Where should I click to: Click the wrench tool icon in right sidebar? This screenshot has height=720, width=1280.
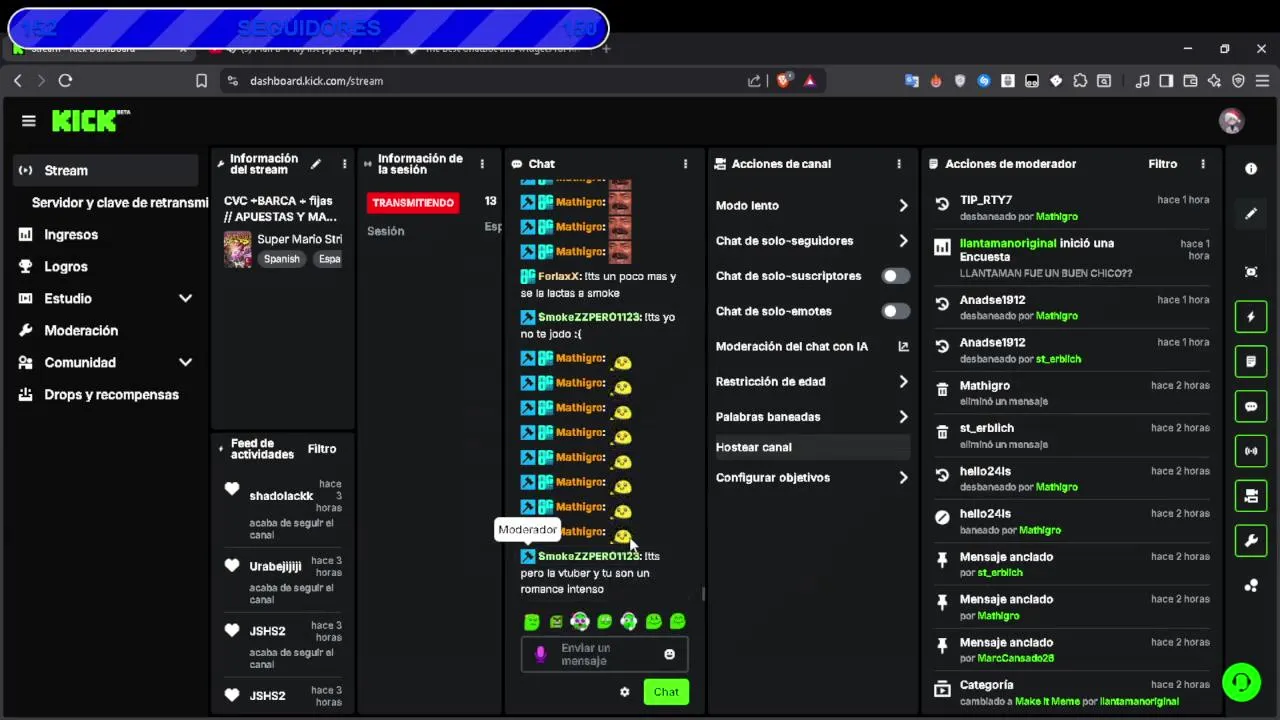pos(1251,541)
